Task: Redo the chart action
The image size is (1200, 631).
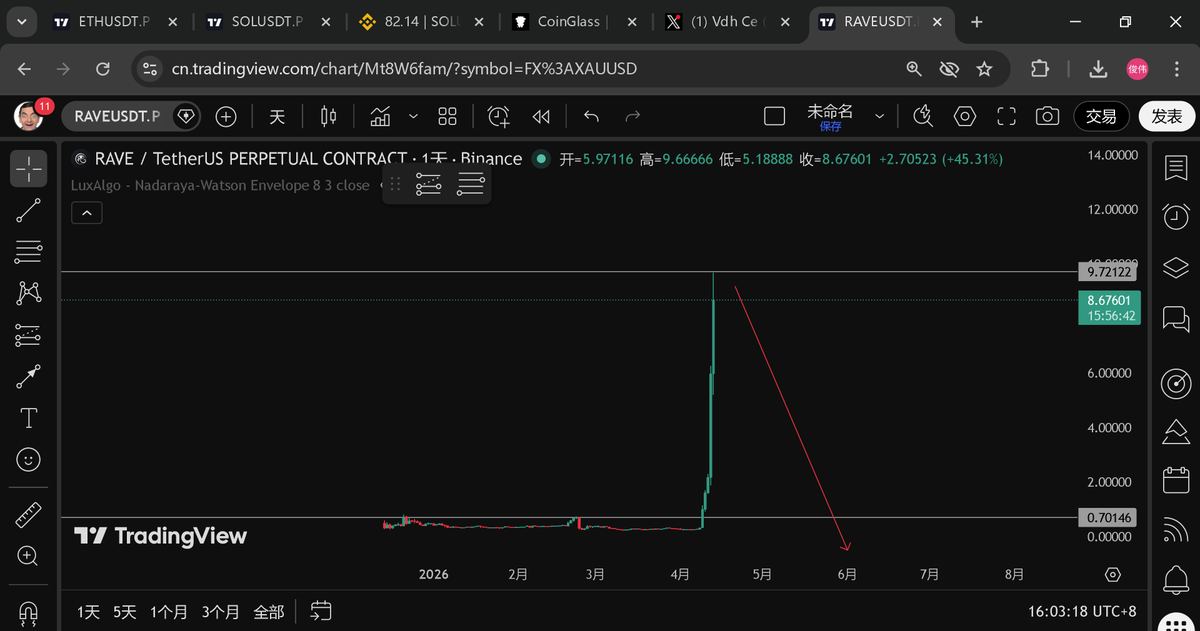Action: coord(632,117)
